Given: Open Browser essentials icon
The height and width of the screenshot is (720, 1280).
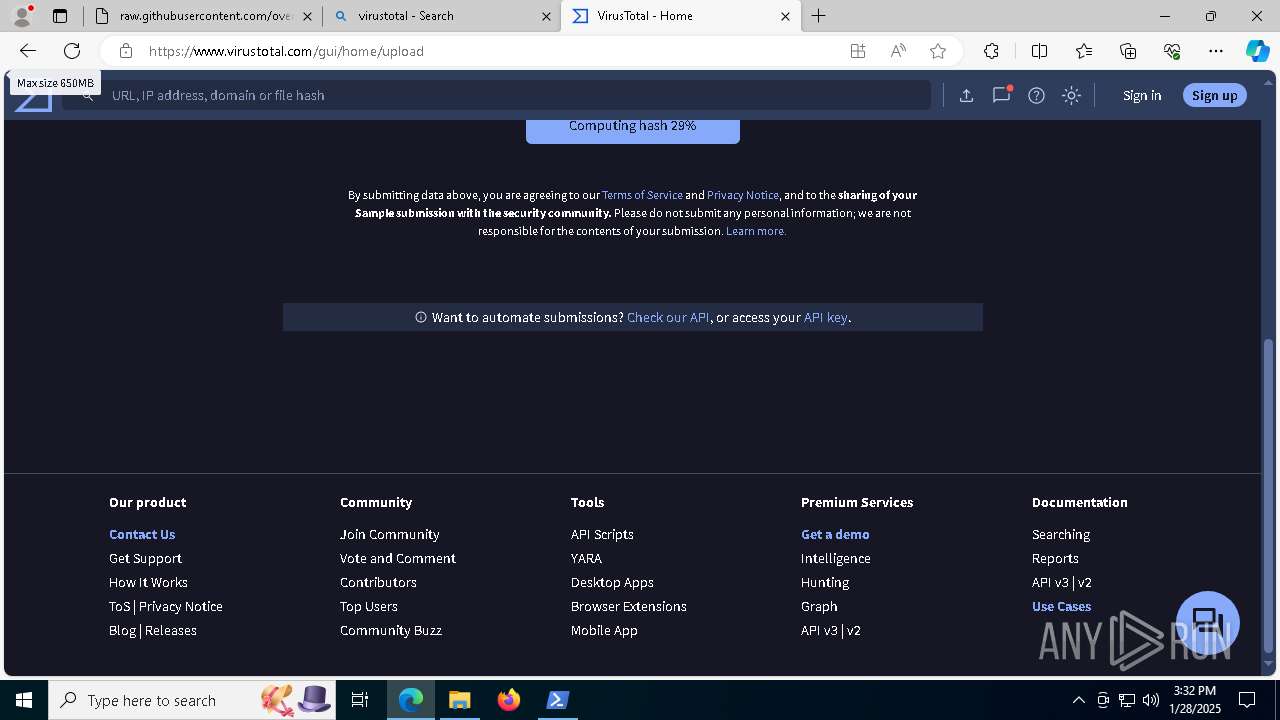Looking at the screenshot, I should coord(1172,51).
